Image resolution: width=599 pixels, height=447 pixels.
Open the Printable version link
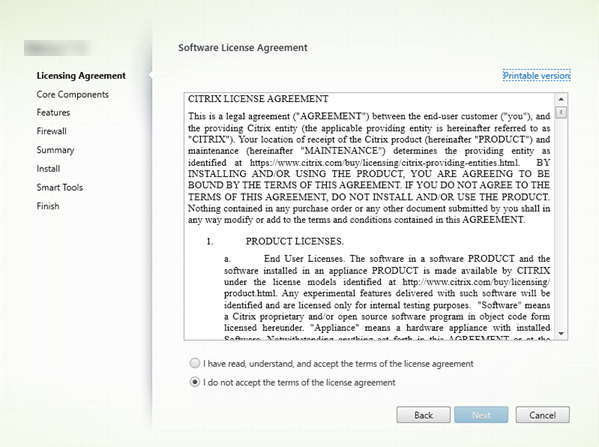[536, 76]
